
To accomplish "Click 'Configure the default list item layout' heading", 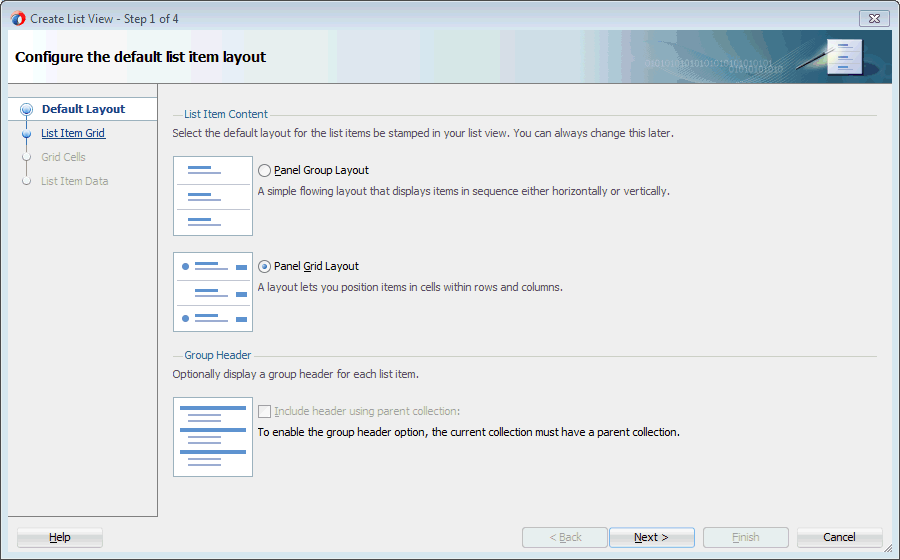I will (141, 57).
